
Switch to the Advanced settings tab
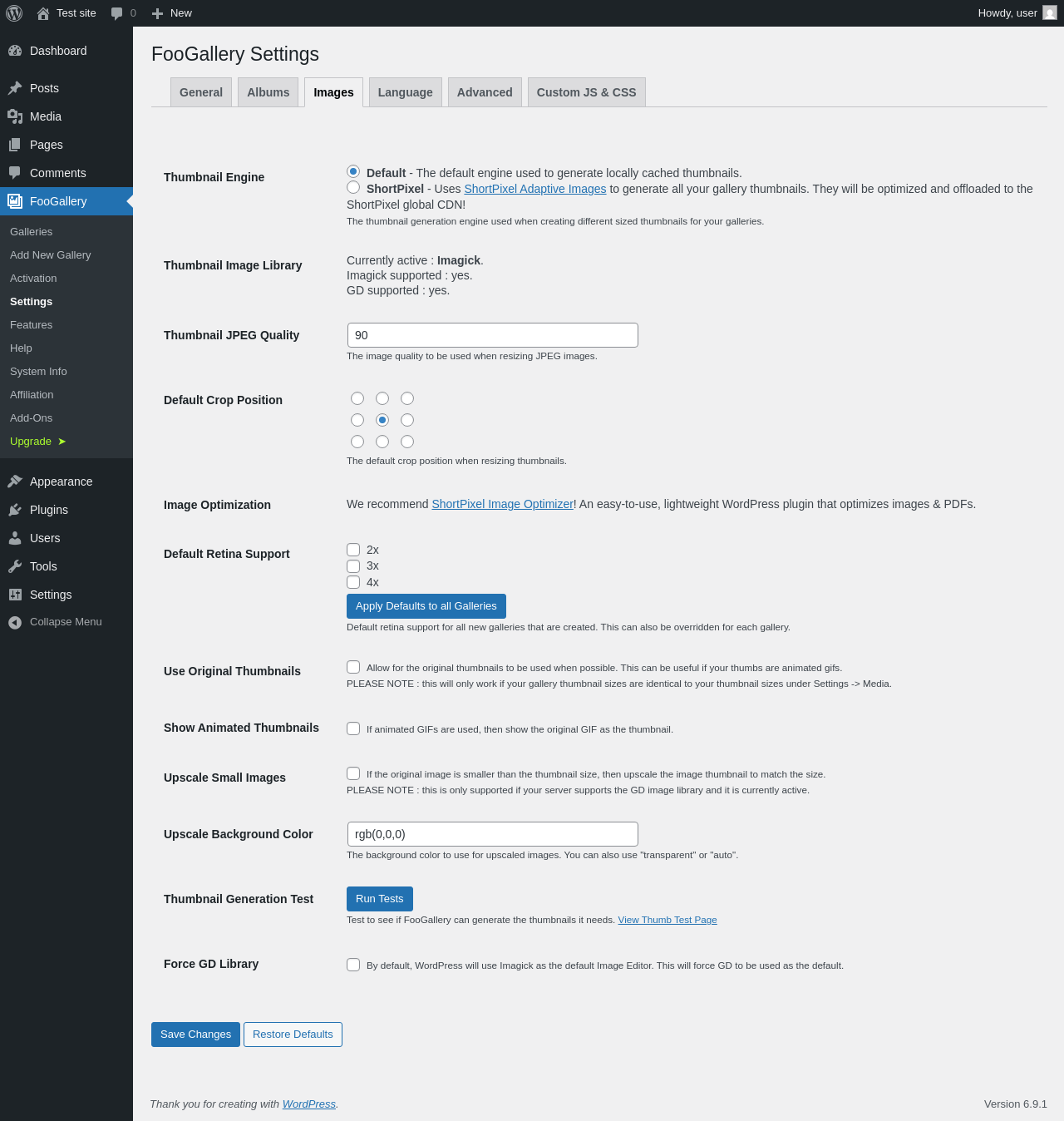pos(485,92)
